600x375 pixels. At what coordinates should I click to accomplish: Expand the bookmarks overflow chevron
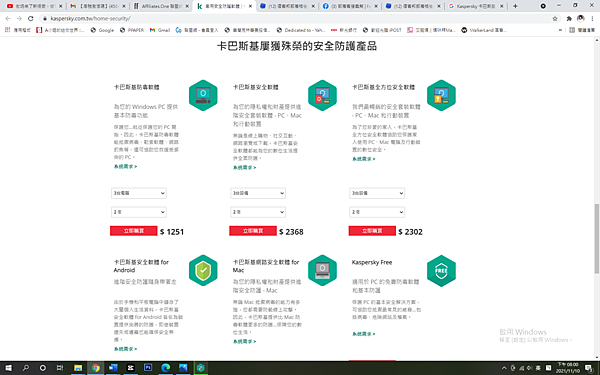[x=561, y=30]
